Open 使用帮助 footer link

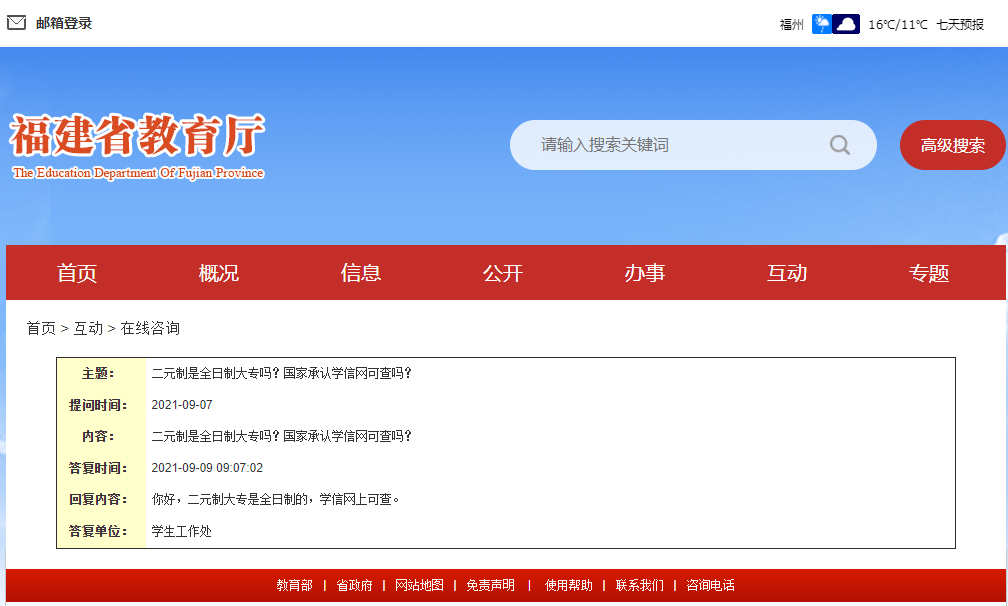tap(569, 585)
